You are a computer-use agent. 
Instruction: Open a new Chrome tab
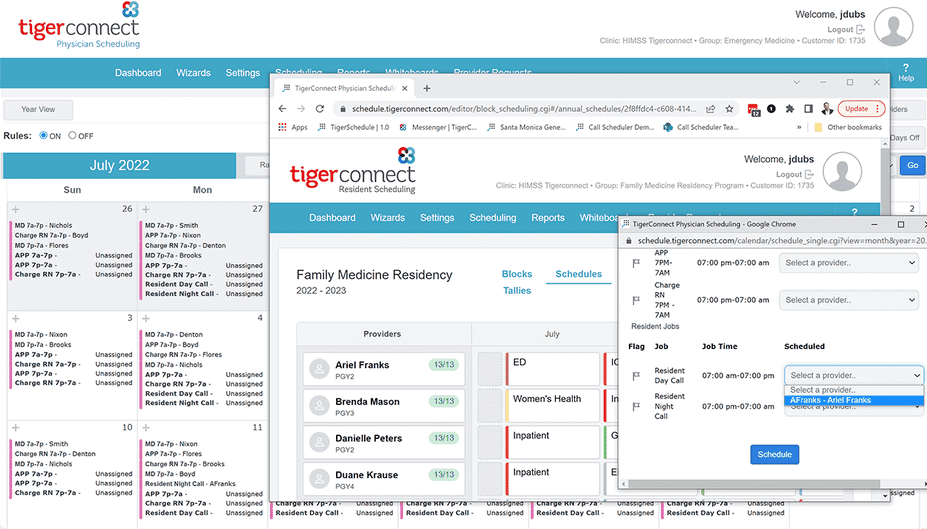coord(427,89)
